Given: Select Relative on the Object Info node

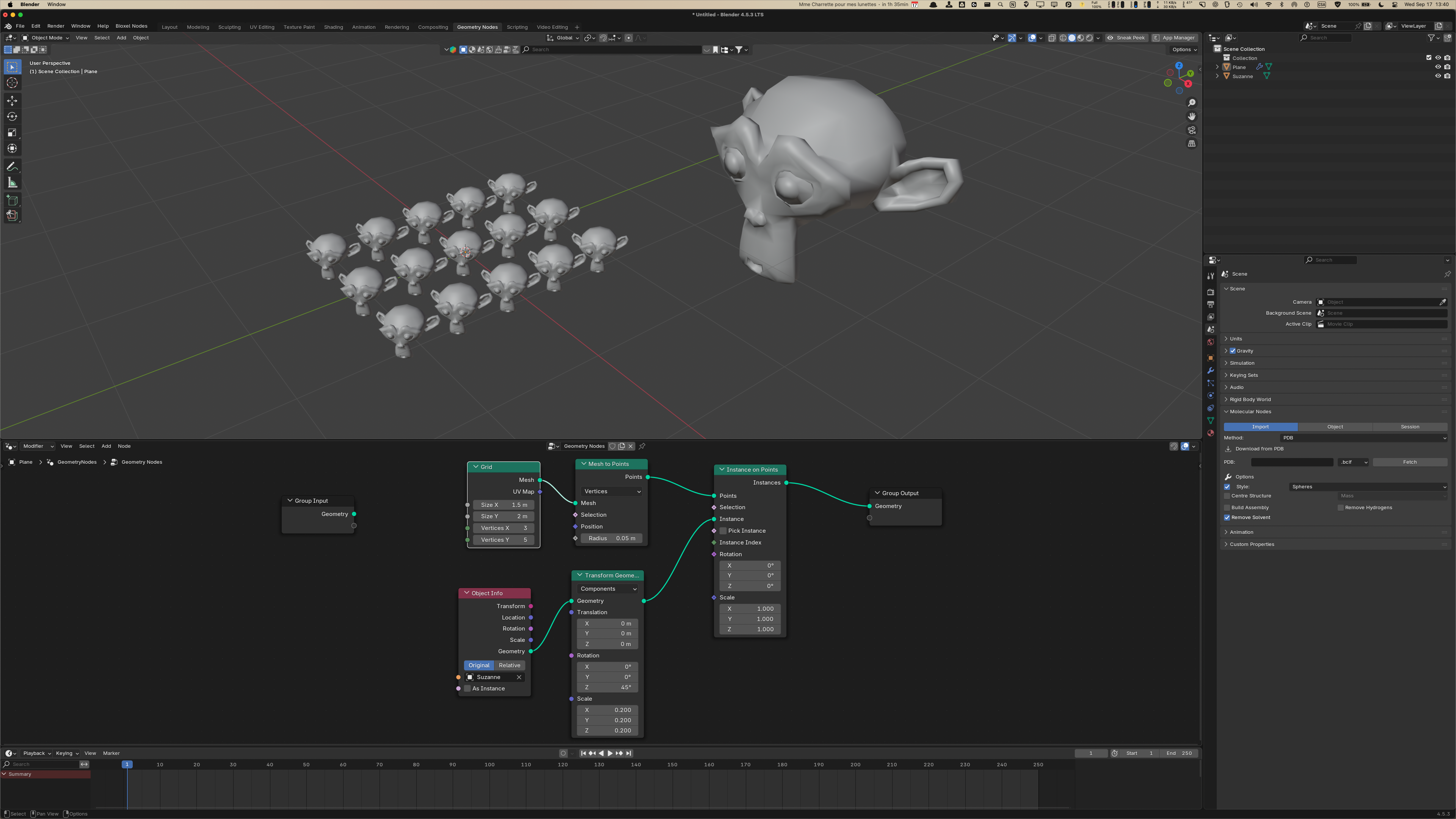Looking at the screenshot, I should click(x=509, y=666).
